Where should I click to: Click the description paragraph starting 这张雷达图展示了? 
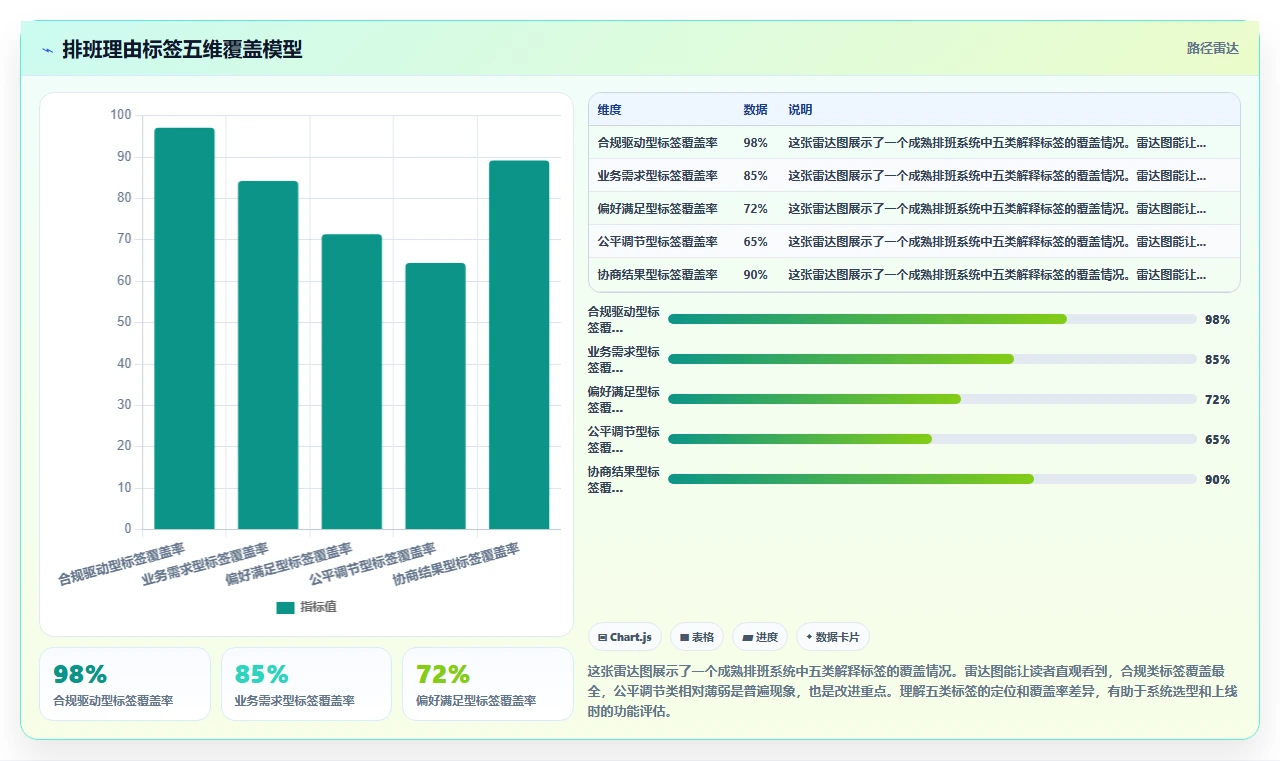(913, 692)
